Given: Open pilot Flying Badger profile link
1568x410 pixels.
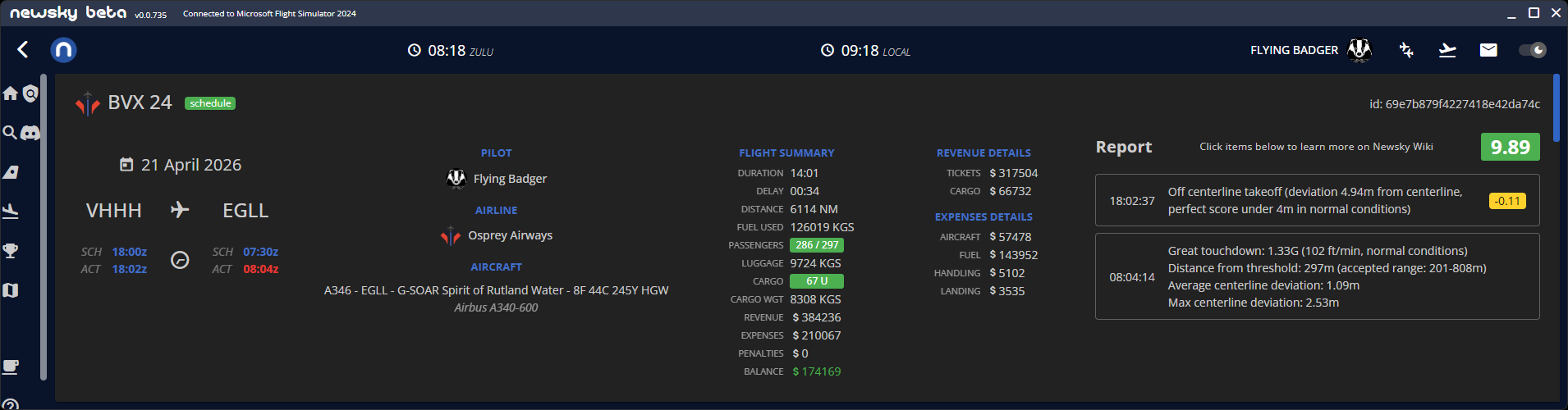Looking at the screenshot, I should [510, 179].
